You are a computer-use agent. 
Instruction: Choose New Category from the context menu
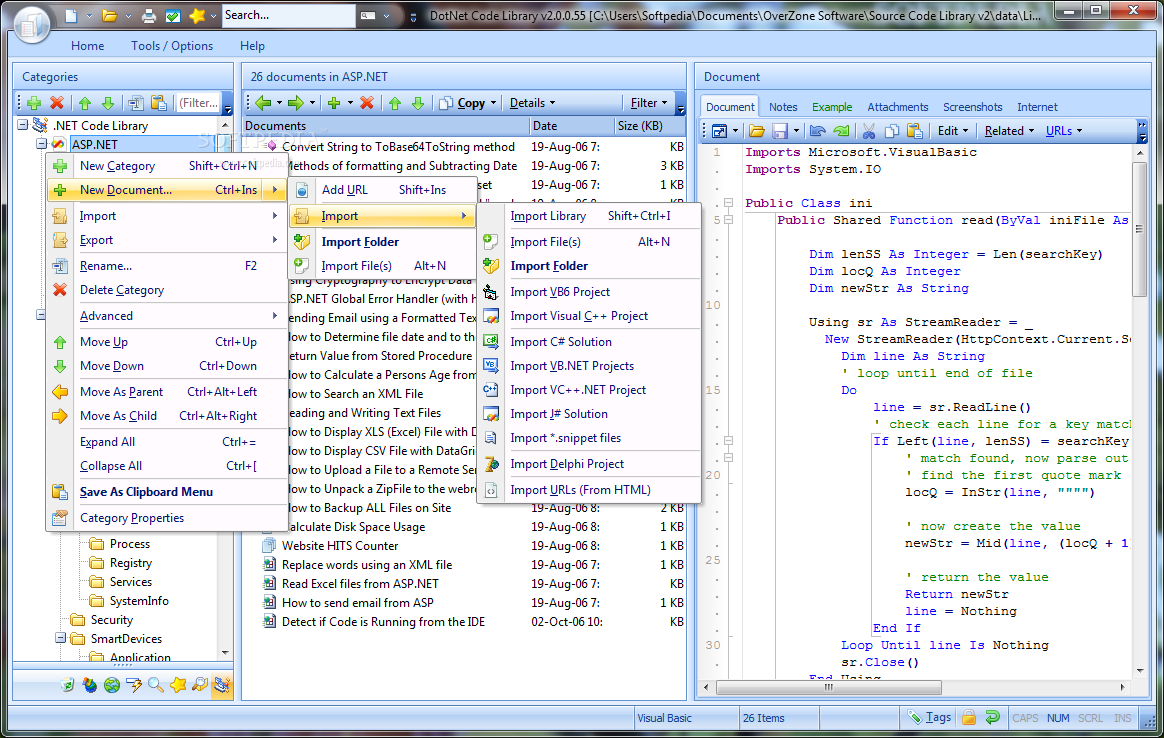(x=167, y=166)
